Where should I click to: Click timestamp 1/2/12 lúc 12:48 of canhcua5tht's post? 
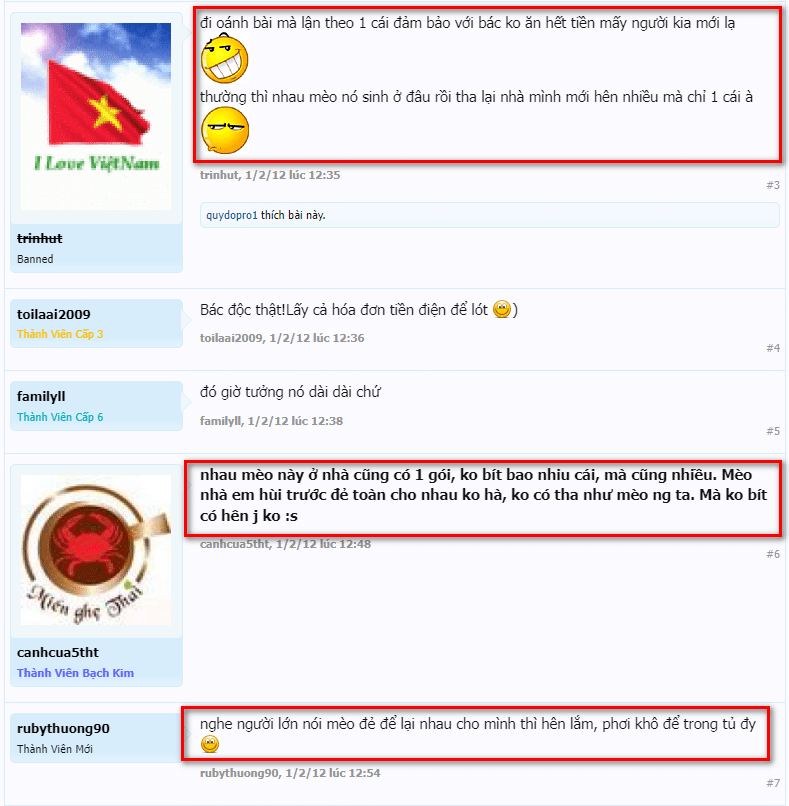323,544
